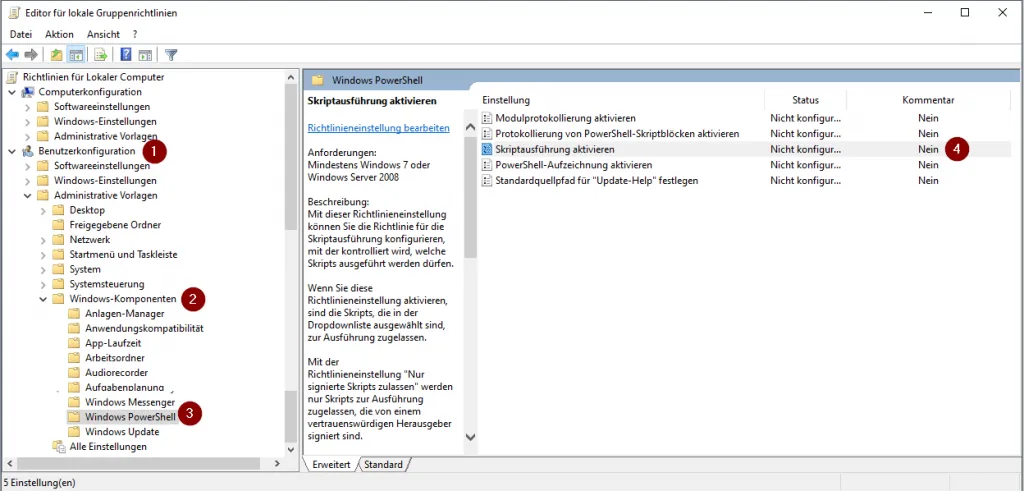The image size is (1024, 491).
Task: Expand the Startmenü und Taskleiste node
Action: [43, 255]
